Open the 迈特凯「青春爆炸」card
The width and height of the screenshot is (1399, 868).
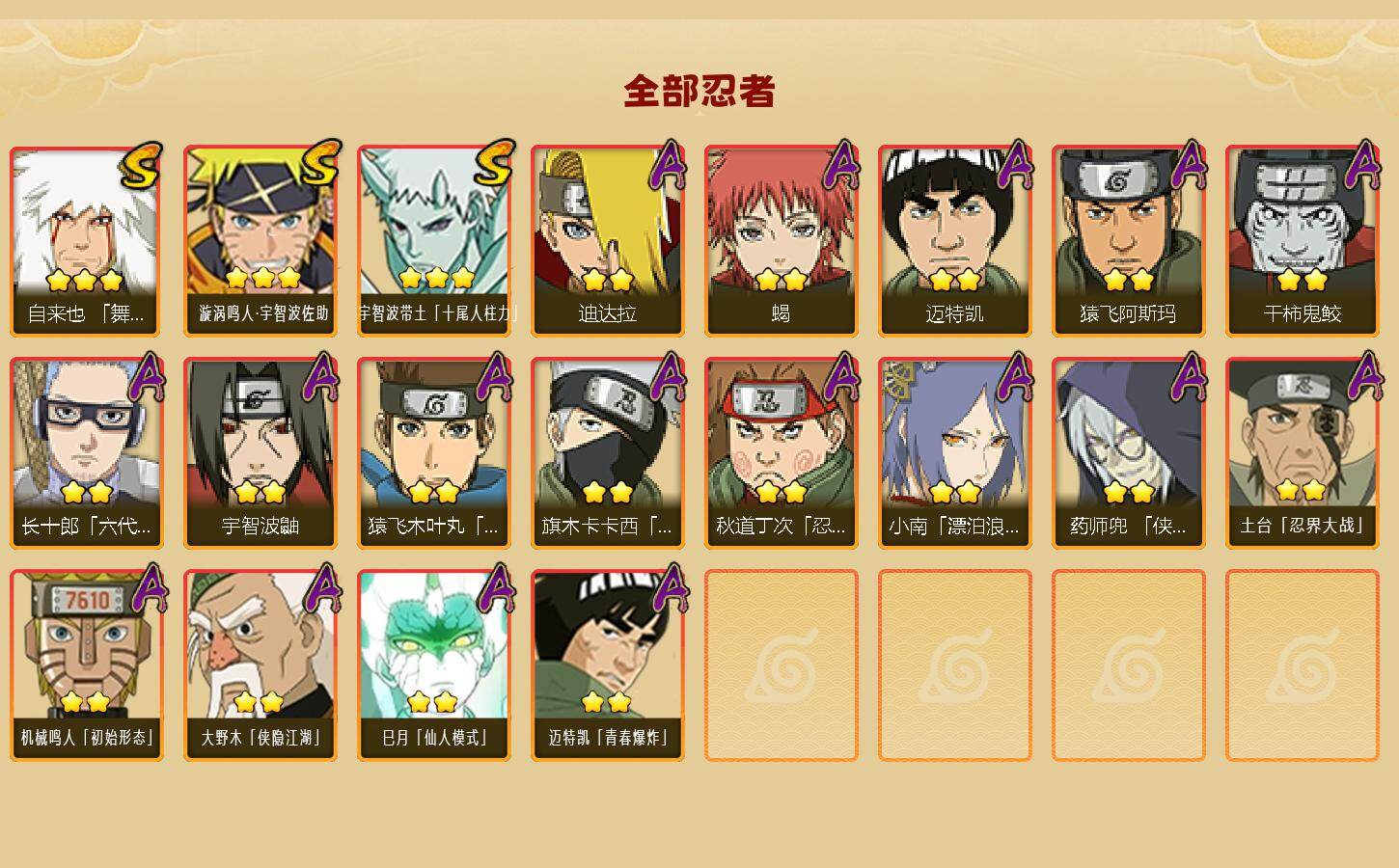(608, 665)
